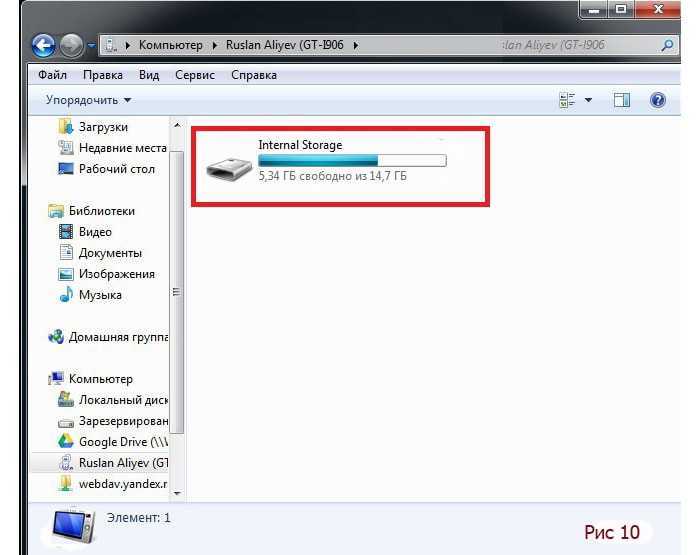Change the view with the view icon
This screenshot has width=700, height=555.
(567, 100)
